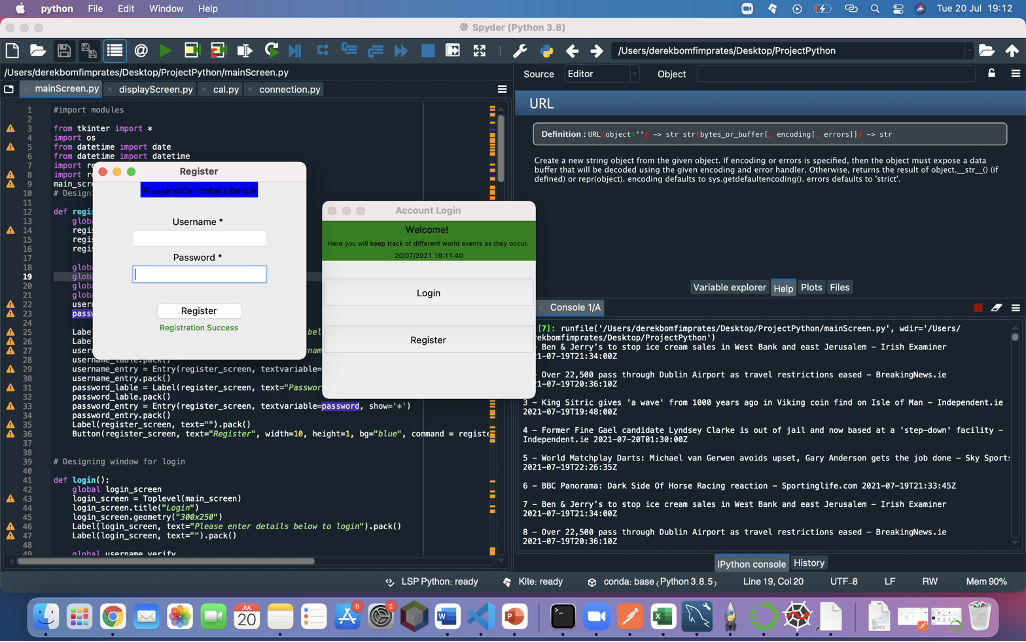Expand working directory path dropdown
Image resolution: width=1026 pixels, height=642 pixels.
968,50
